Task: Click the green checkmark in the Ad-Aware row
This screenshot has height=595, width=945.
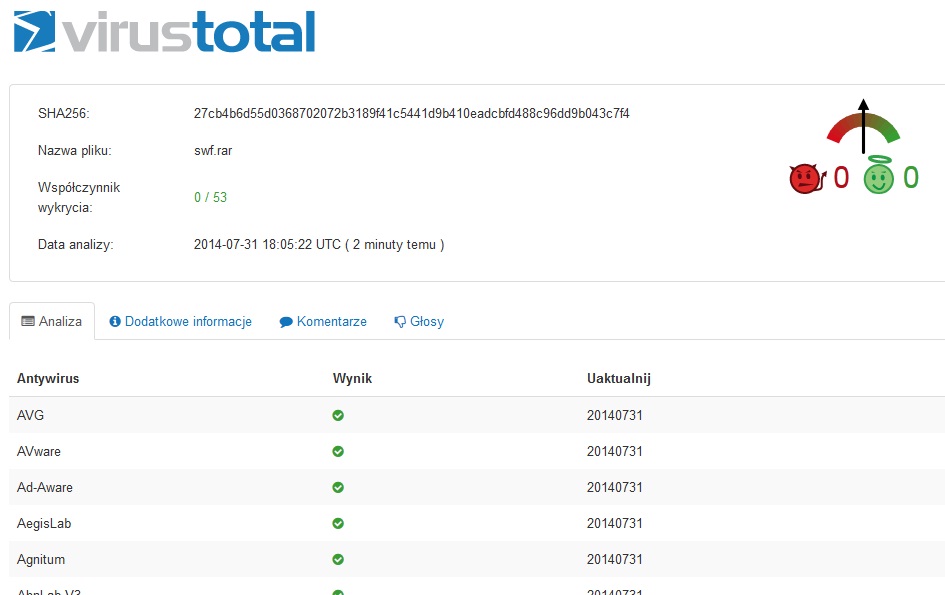Action: [338, 487]
